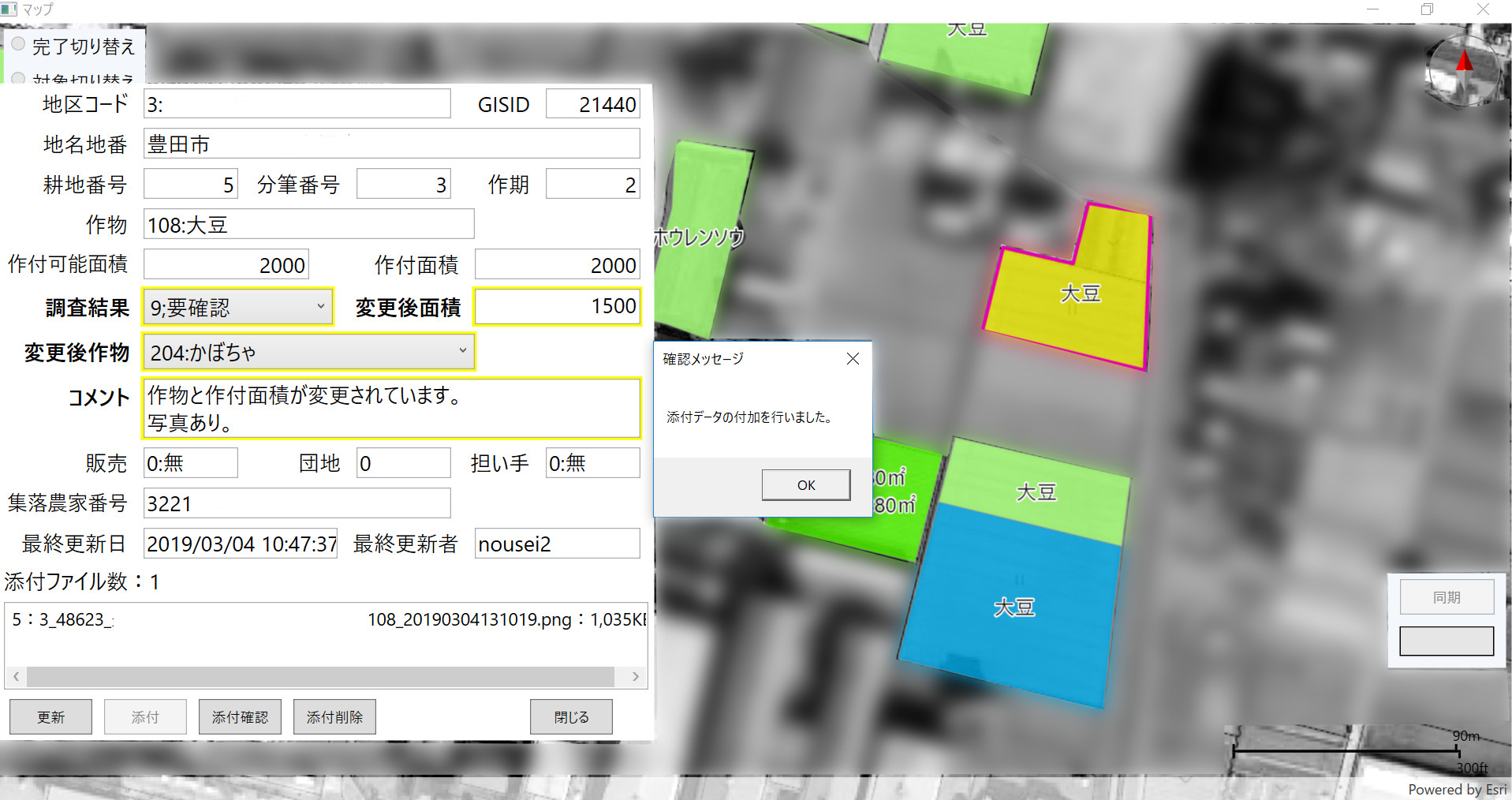Click the 更新 update button
The image size is (1512, 800).
[50, 716]
